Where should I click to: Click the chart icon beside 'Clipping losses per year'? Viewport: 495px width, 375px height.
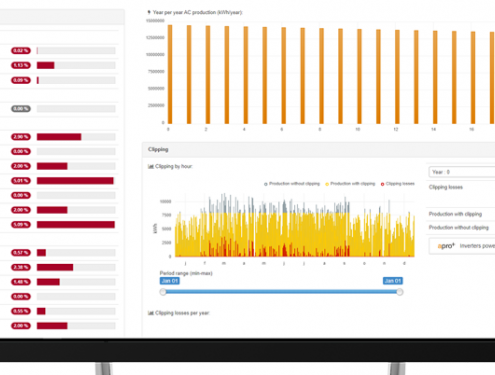point(151,313)
